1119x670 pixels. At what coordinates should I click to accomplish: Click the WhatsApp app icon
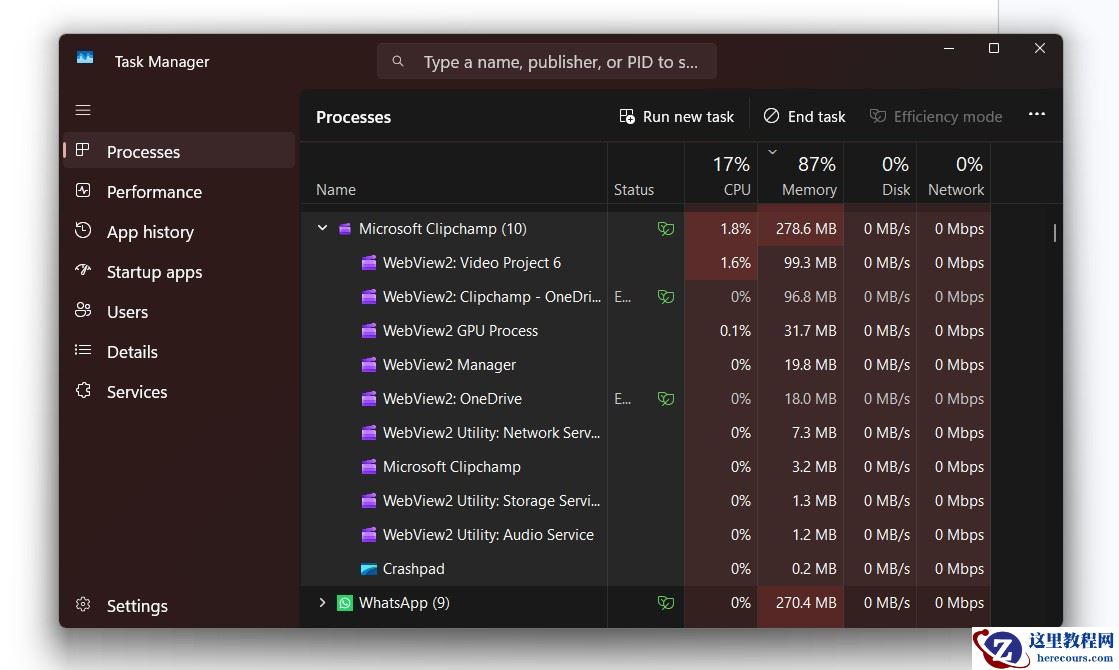tap(345, 603)
